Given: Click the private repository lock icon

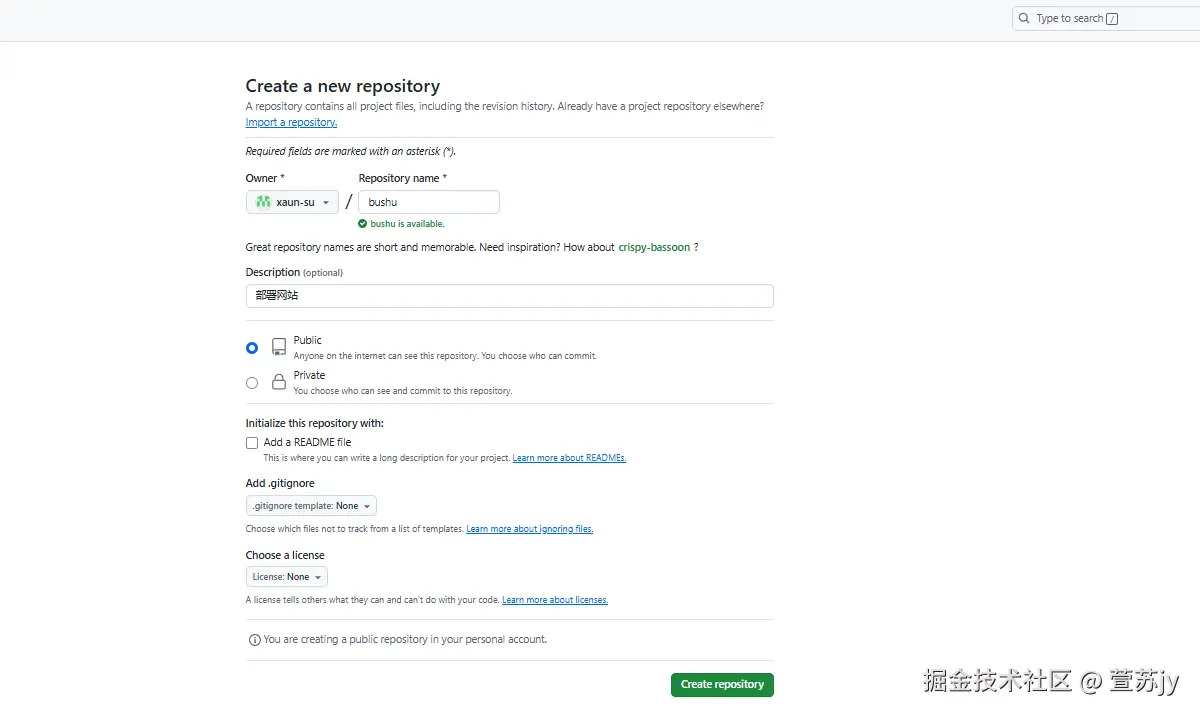Looking at the screenshot, I should (x=279, y=382).
